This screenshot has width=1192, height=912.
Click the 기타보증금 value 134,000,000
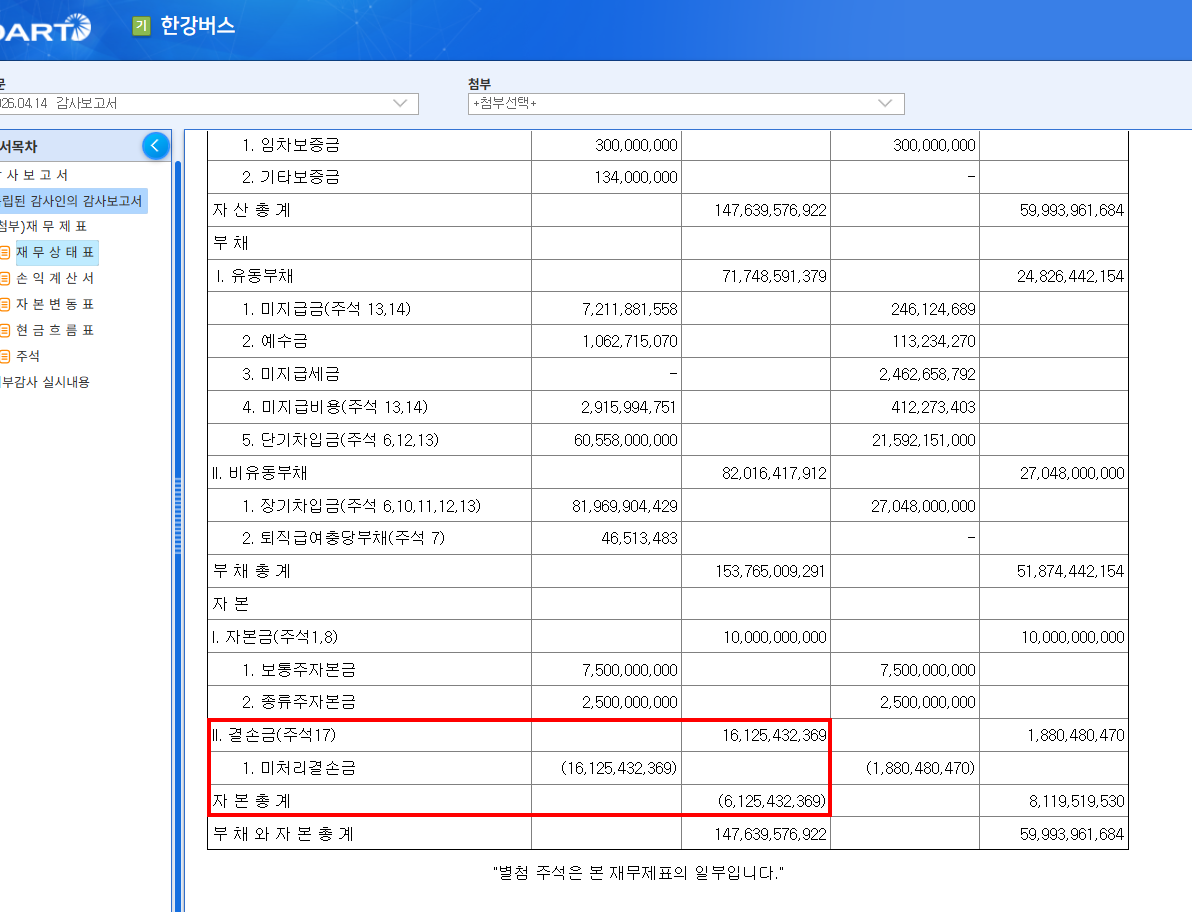(636, 178)
